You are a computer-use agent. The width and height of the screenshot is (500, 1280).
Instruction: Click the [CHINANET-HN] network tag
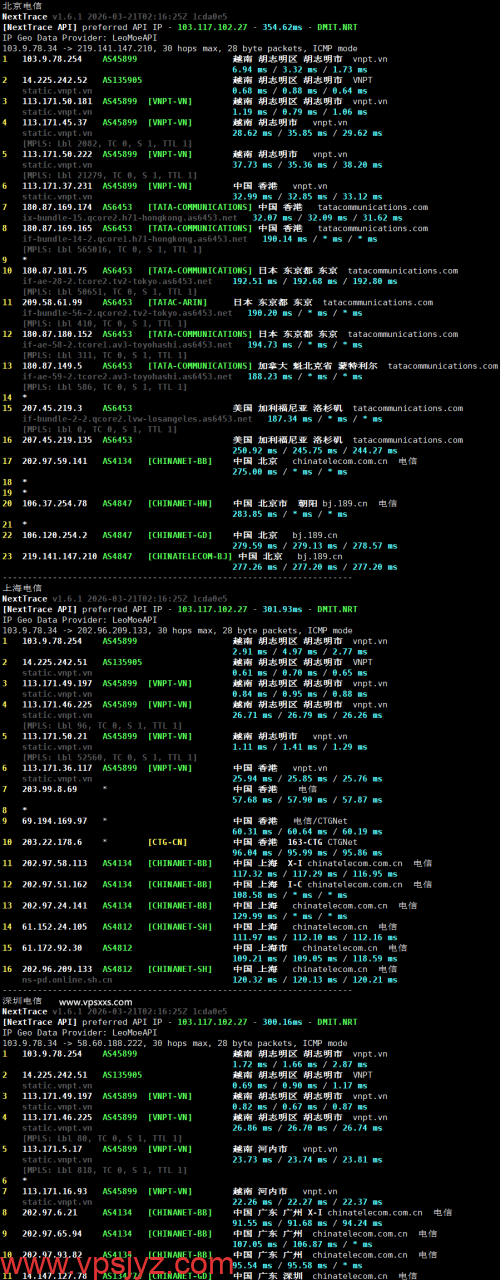coord(180,503)
